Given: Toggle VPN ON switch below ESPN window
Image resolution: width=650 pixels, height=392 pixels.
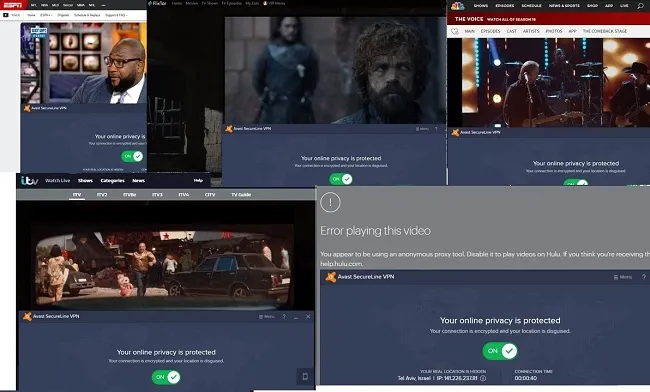Looking at the screenshot, I should [132, 156].
